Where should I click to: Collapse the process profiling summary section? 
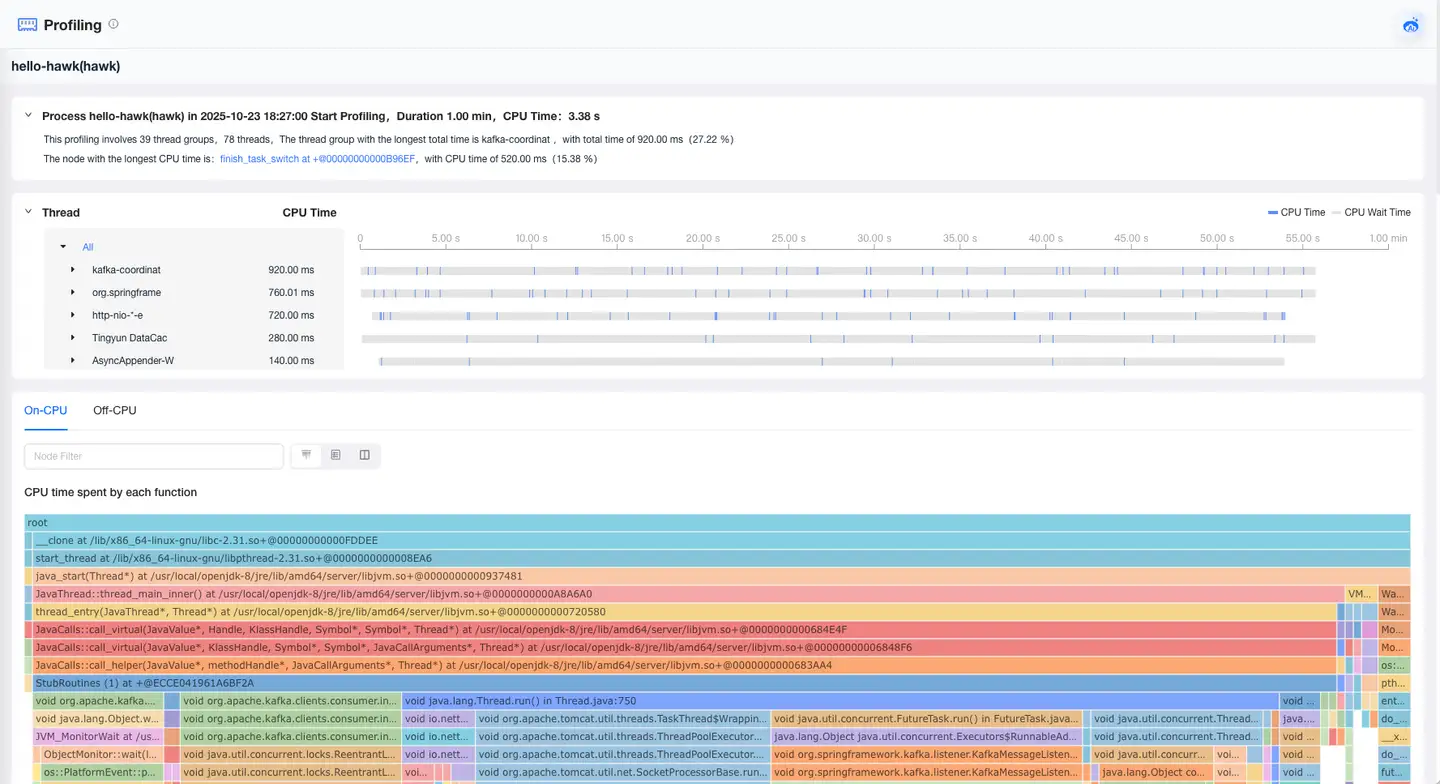(28, 116)
